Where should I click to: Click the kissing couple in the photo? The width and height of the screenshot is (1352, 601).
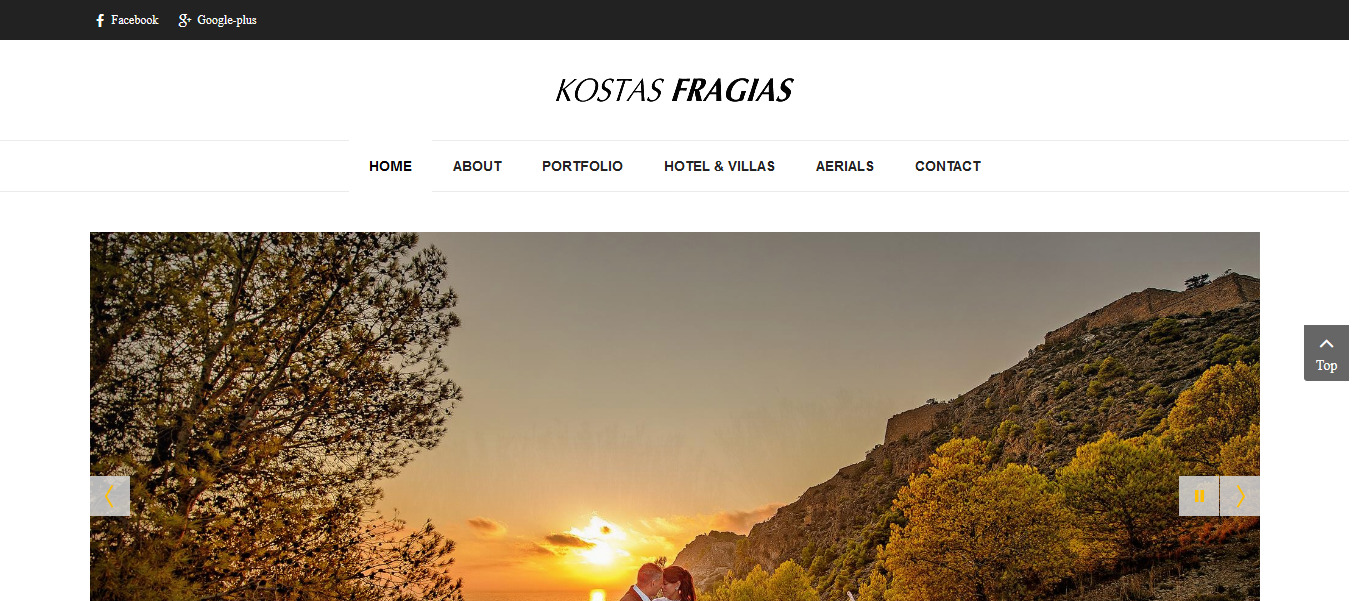coord(662,583)
